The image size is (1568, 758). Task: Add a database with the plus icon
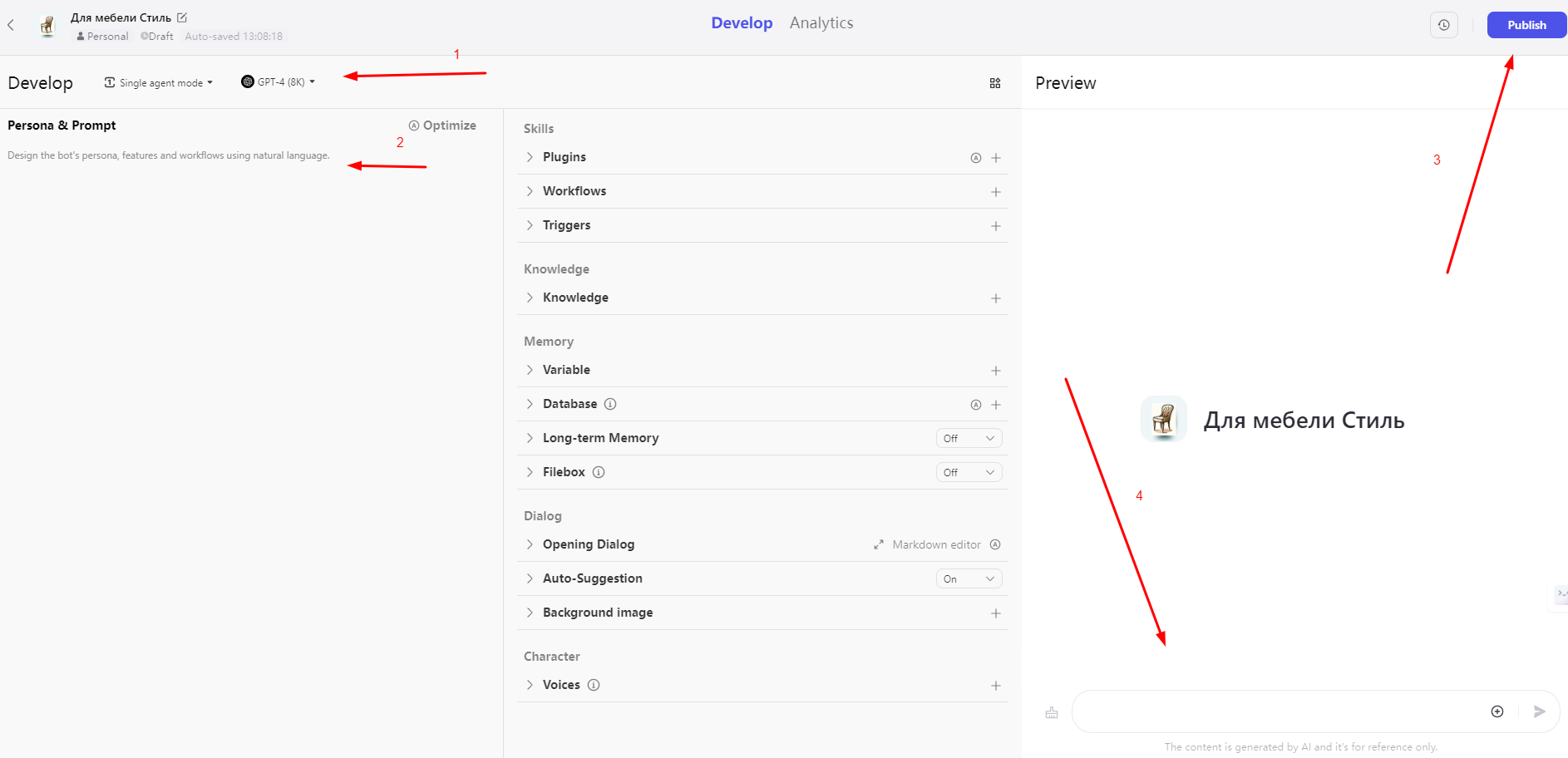996,405
